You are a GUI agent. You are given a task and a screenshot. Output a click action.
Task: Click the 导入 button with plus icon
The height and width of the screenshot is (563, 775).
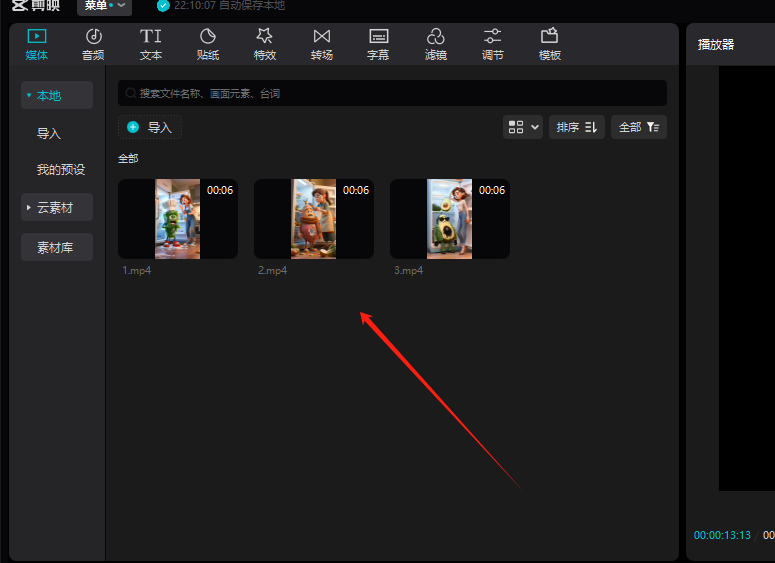point(150,127)
